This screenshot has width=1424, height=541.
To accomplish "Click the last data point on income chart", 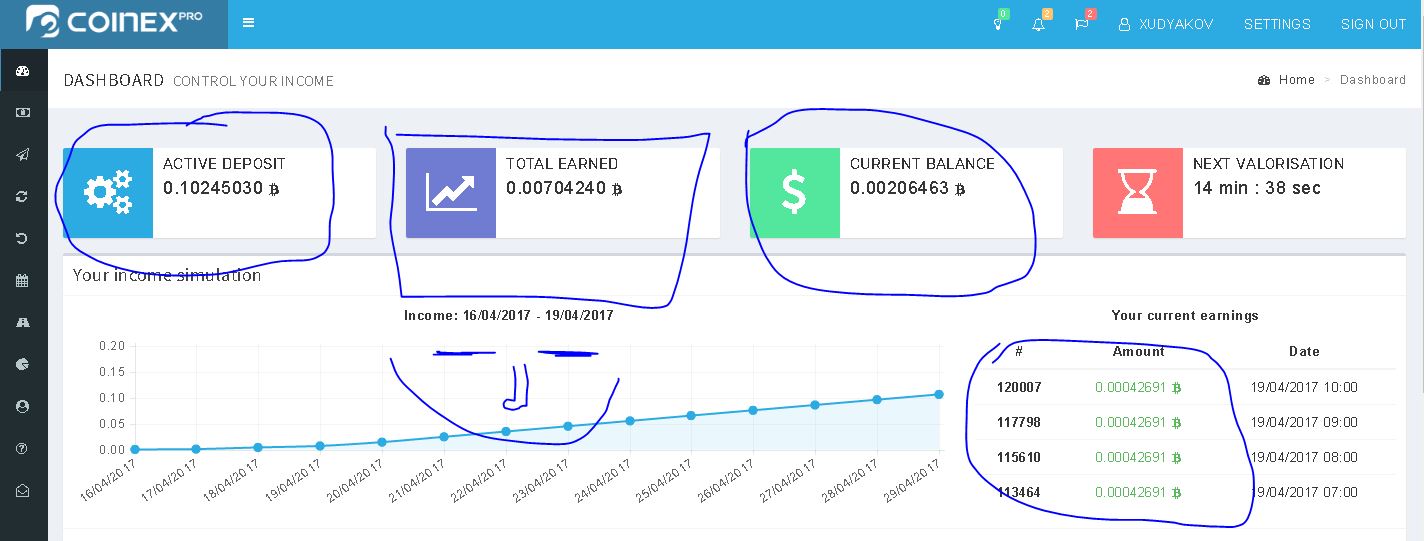I will click(939, 394).
